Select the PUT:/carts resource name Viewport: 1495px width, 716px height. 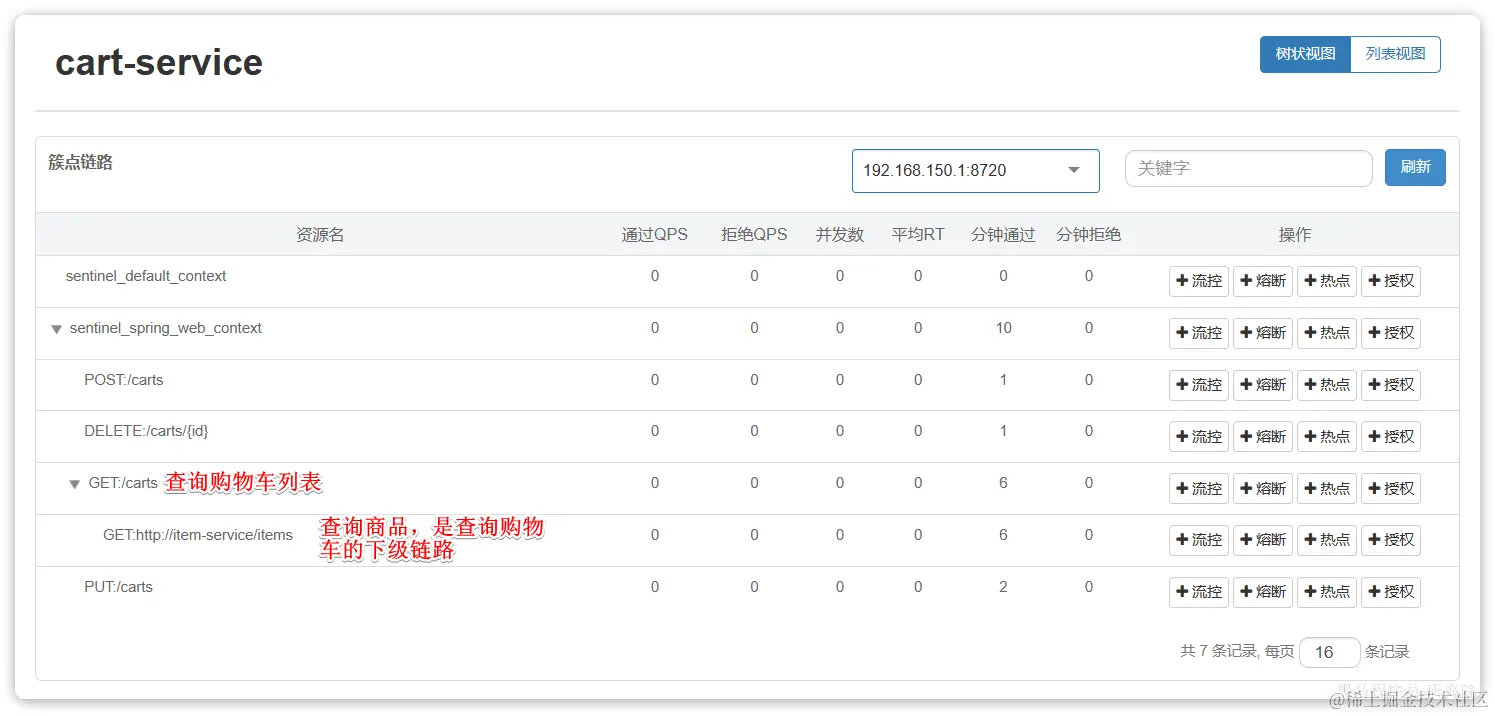[119, 587]
